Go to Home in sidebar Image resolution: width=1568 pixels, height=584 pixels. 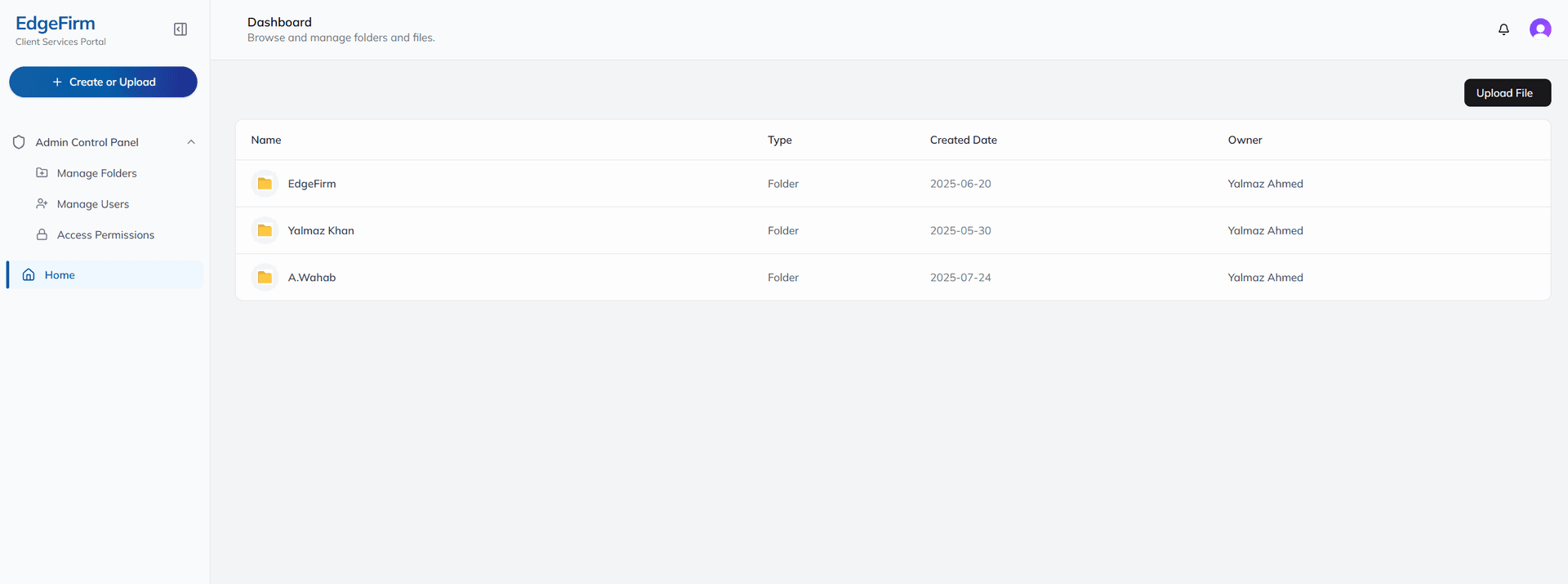[105, 274]
